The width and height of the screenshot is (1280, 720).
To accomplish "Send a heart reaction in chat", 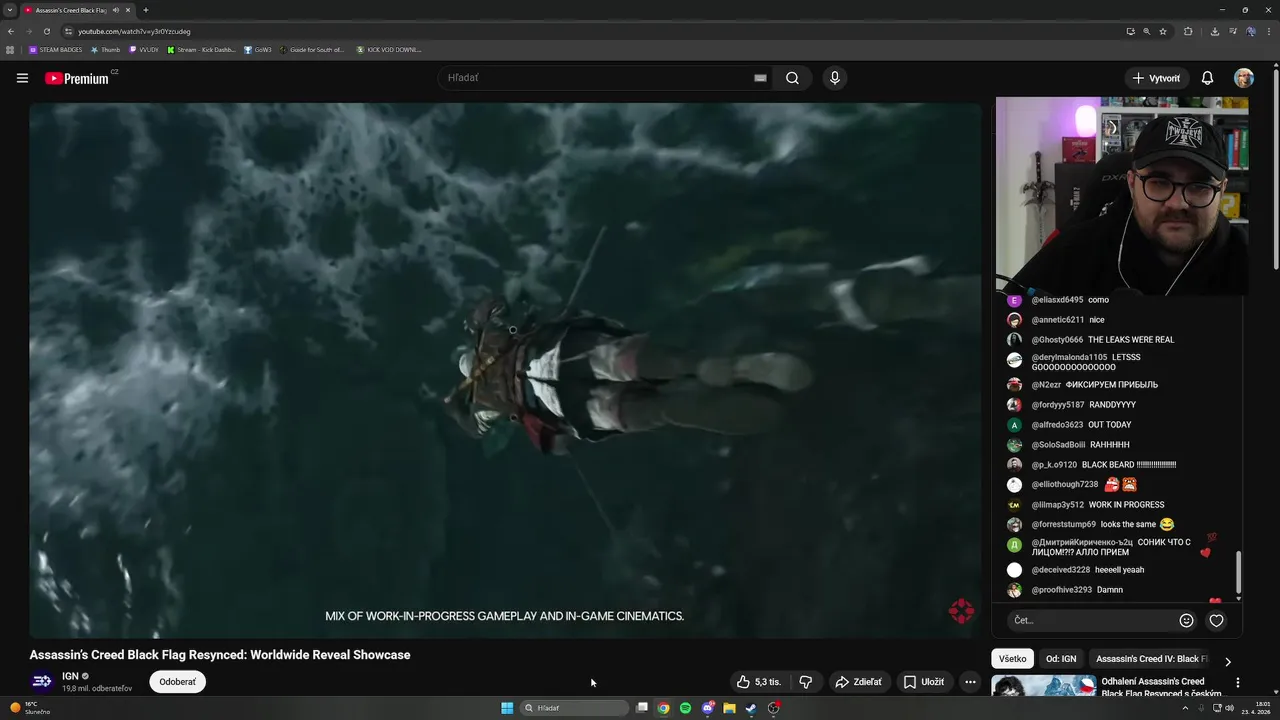I will pyautogui.click(x=1216, y=620).
